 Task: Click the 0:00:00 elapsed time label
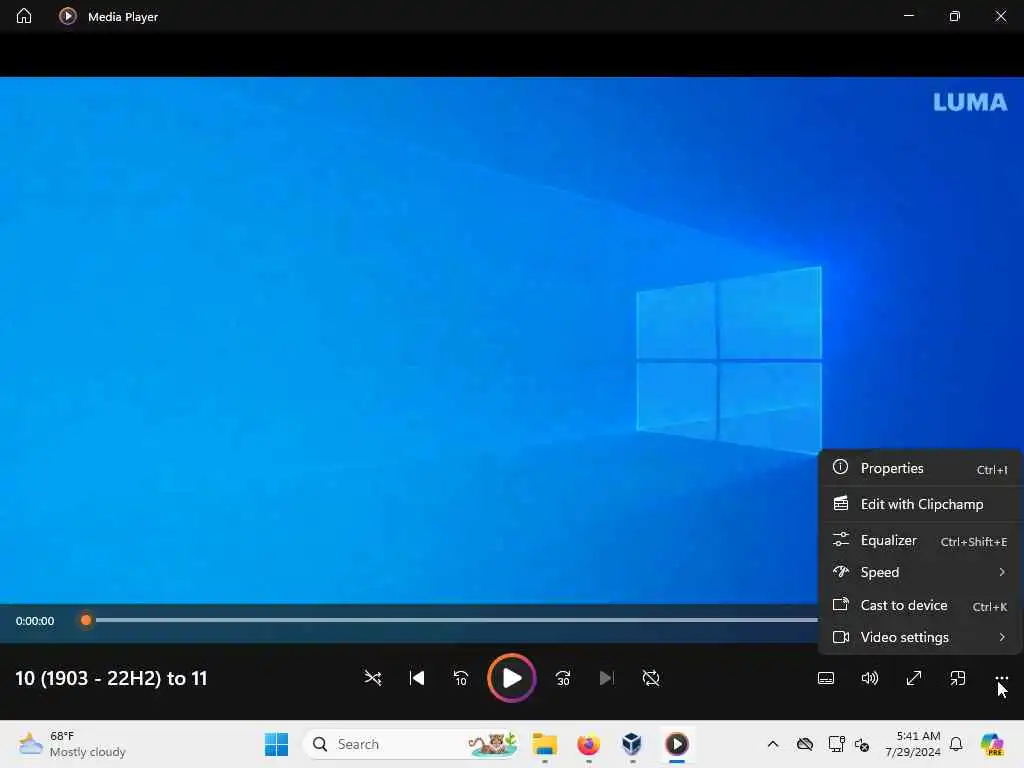pyautogui.click(x=35, y=621)
